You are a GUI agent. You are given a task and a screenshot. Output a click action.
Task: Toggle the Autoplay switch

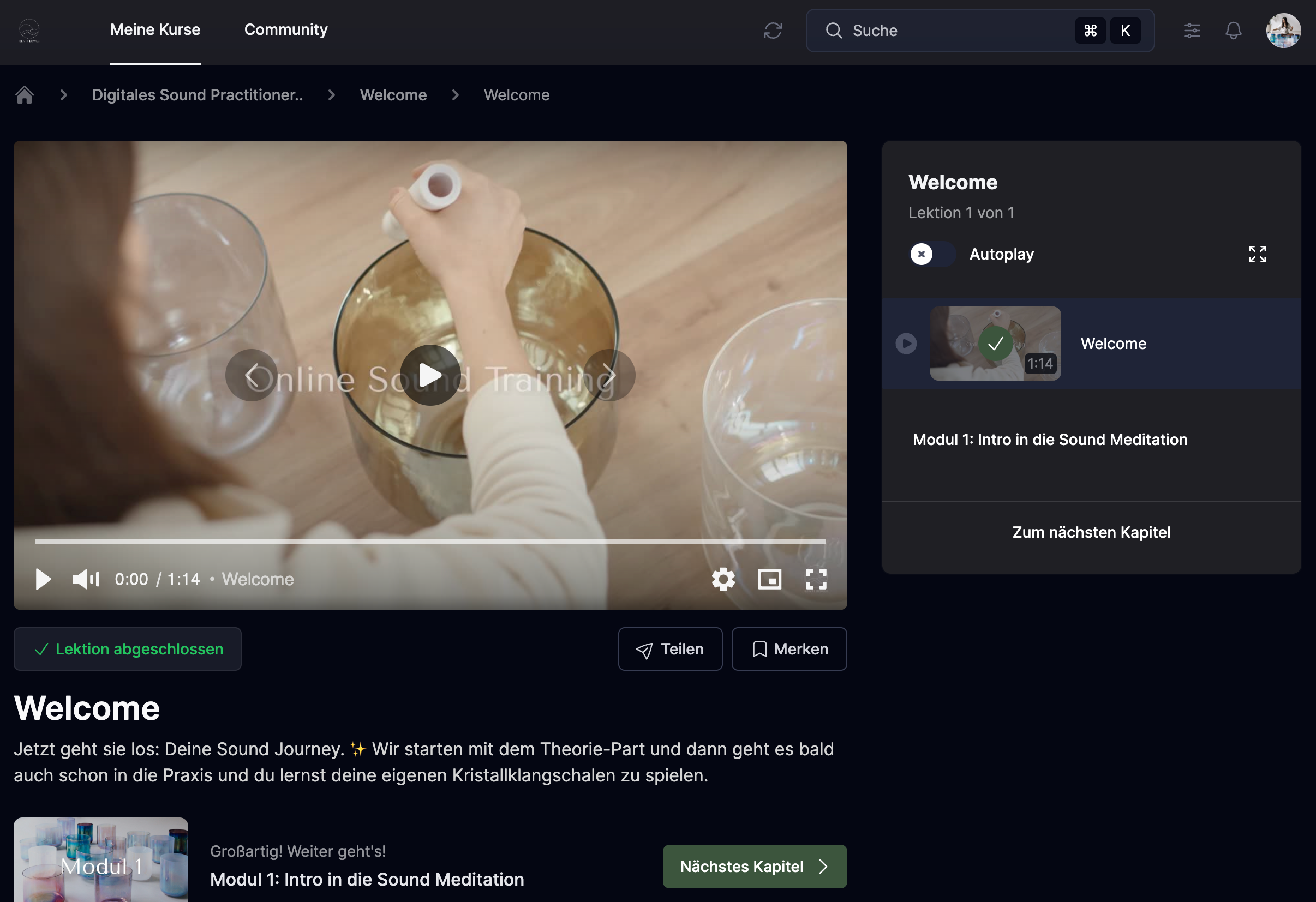931,254
